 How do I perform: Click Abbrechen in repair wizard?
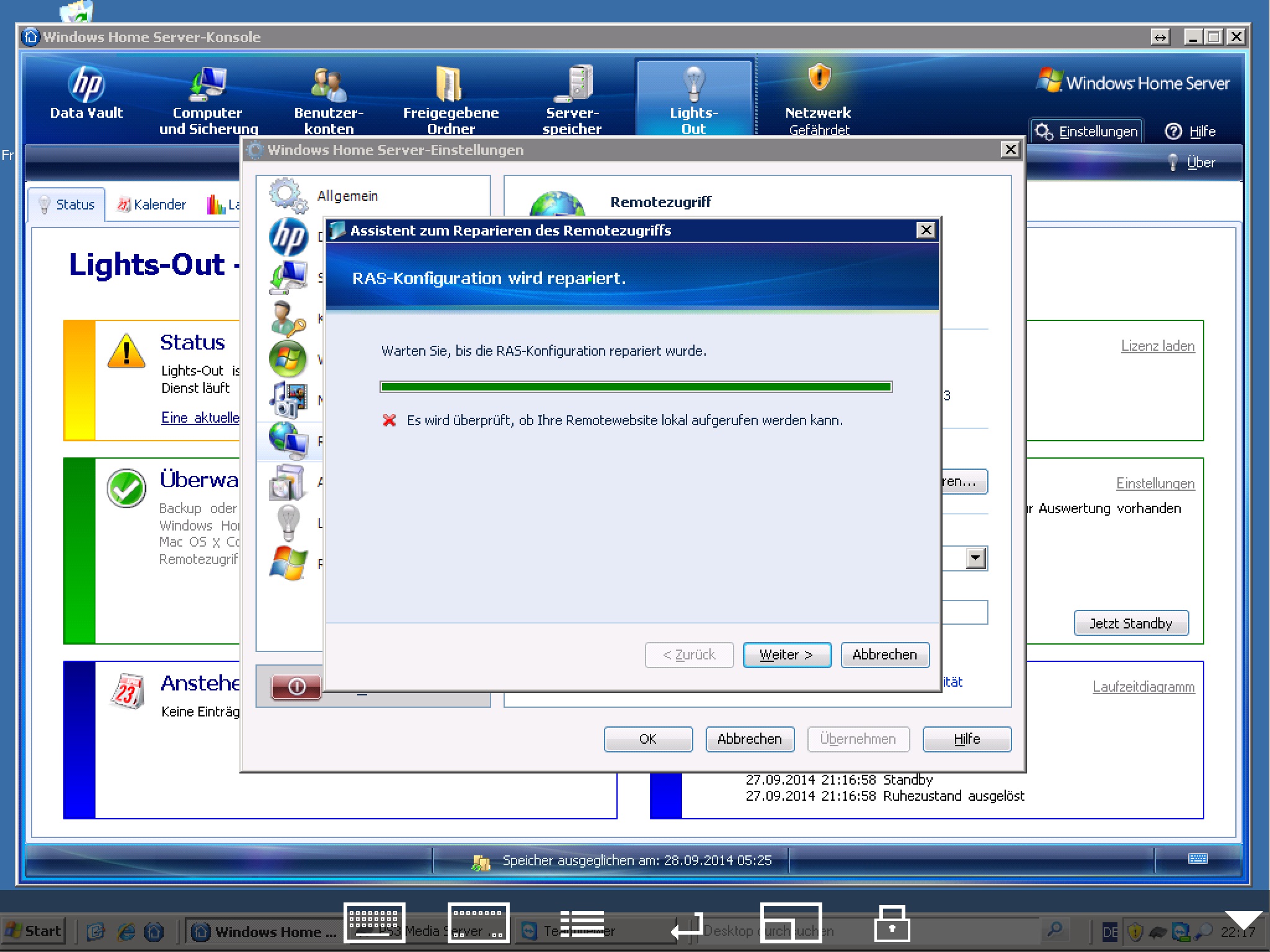tap(885, 654)
